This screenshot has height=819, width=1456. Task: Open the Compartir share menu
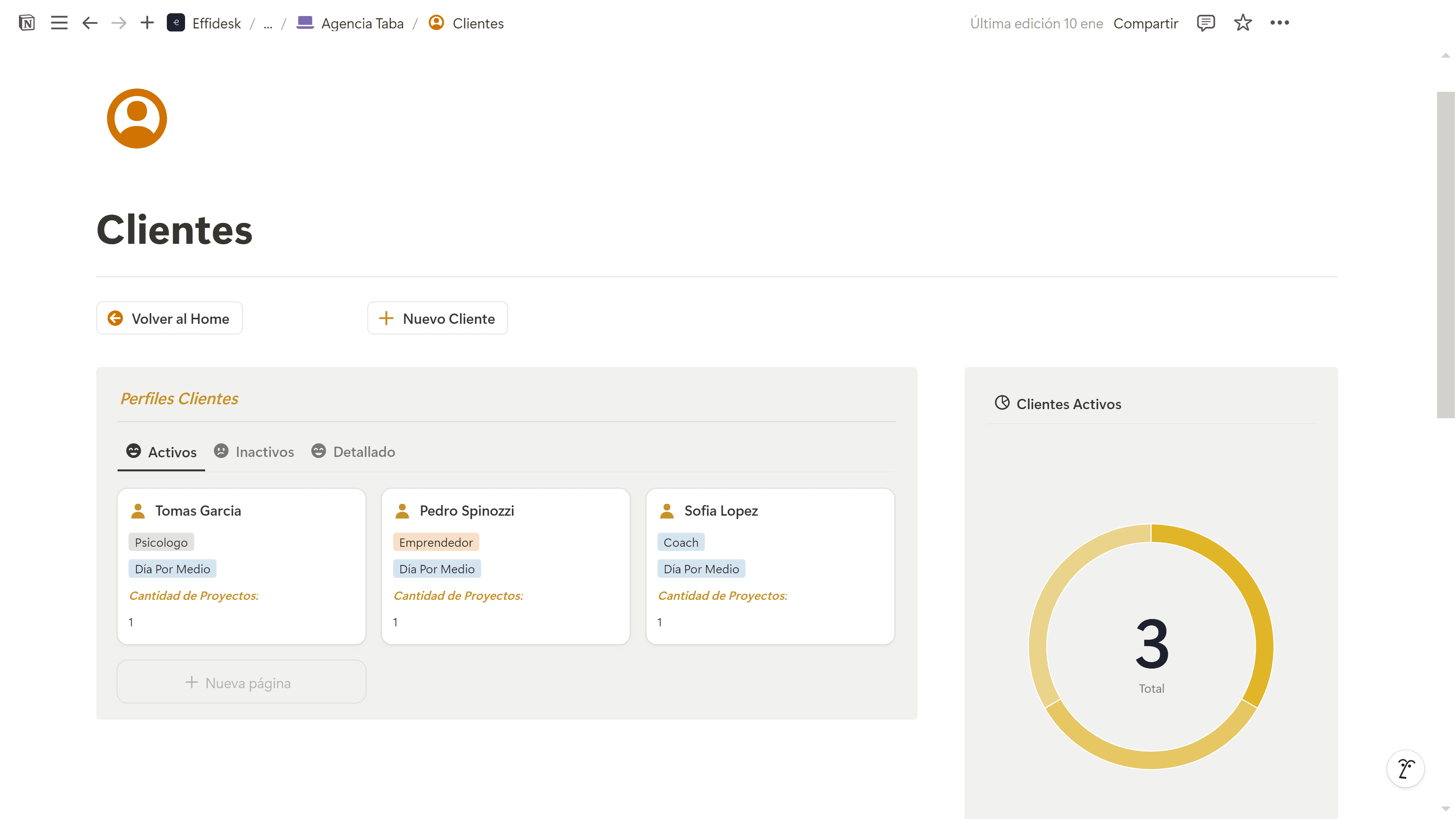[1146, 24]
